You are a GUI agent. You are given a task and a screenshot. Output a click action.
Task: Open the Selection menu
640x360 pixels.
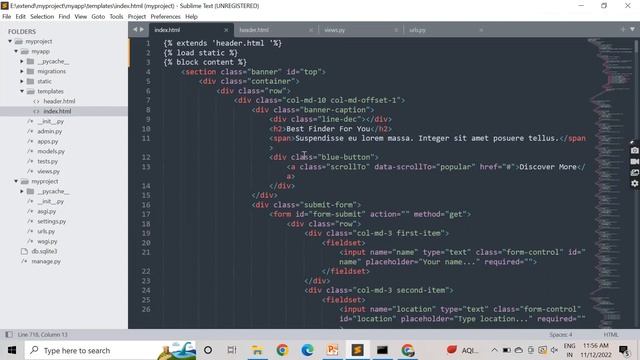point(42,17)
